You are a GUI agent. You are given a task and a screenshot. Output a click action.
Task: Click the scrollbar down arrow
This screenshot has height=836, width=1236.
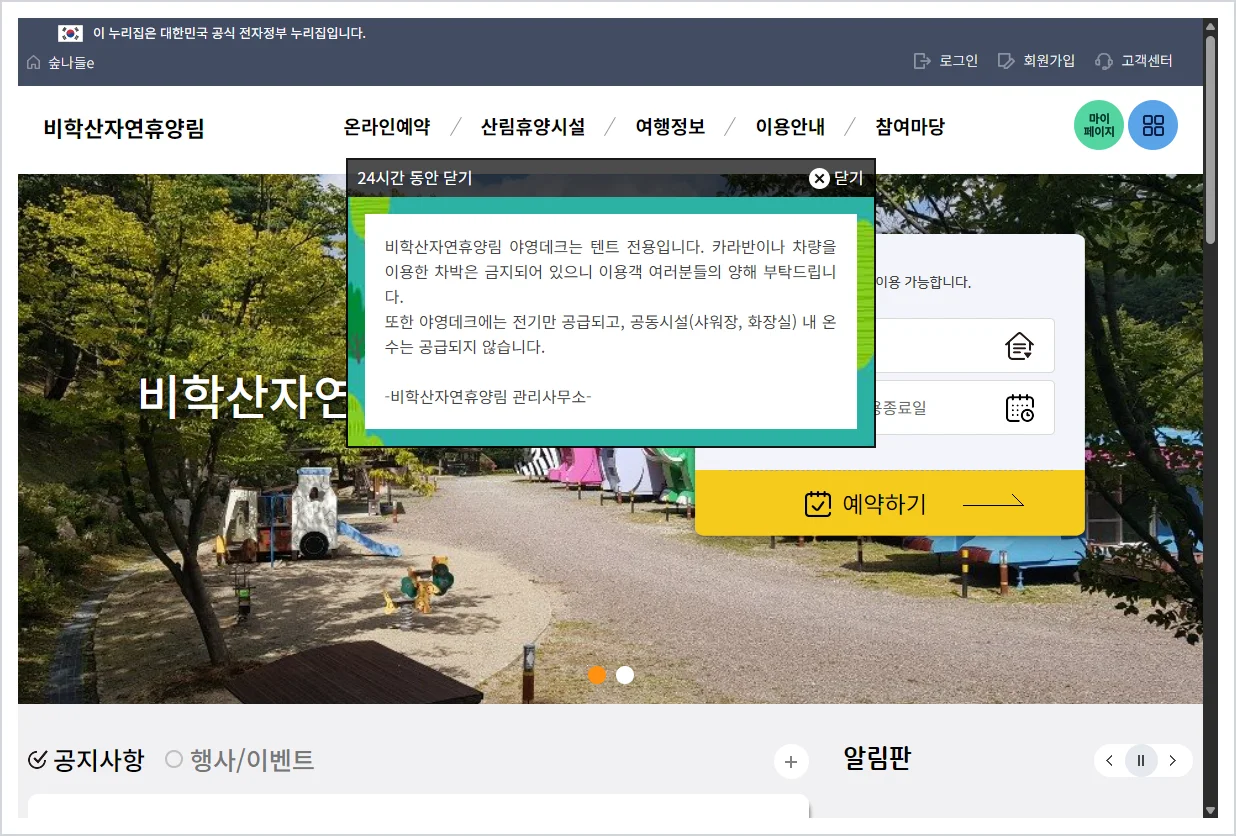pyautogui.click(x=1210, y=810)
